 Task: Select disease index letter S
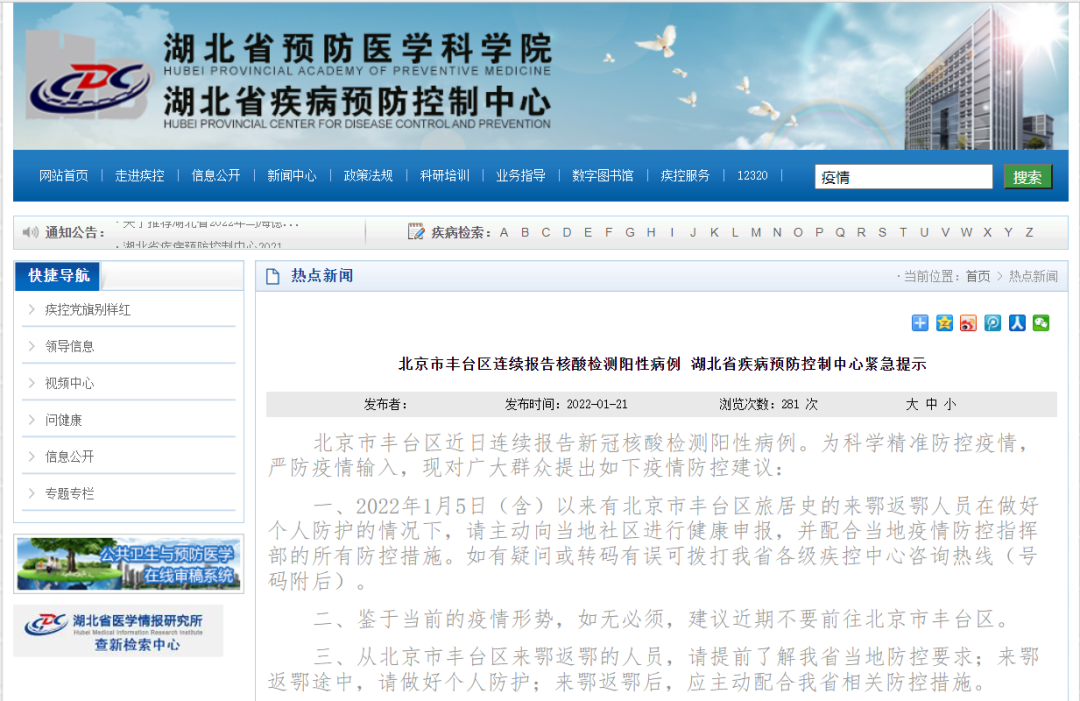(882, 233)
